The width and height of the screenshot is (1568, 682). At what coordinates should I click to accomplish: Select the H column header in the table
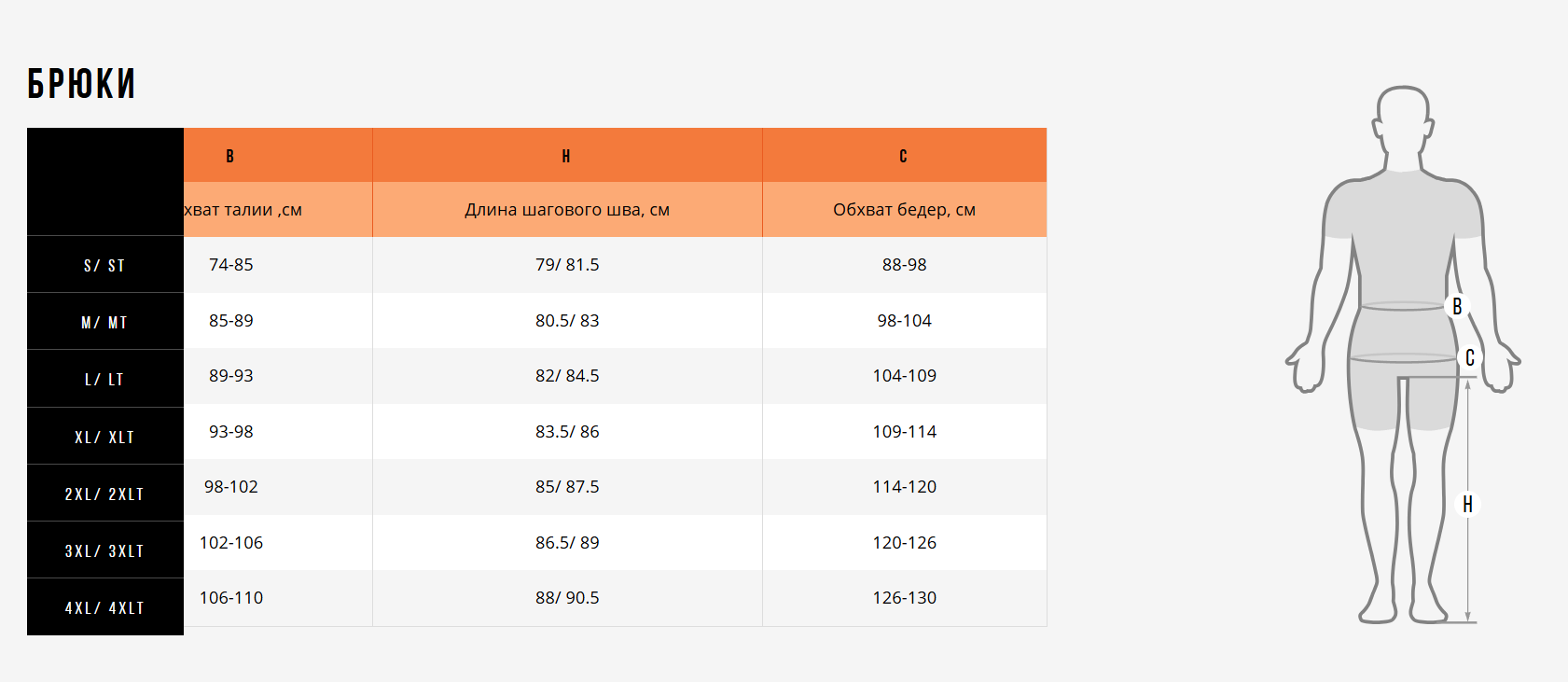(566, 156)
